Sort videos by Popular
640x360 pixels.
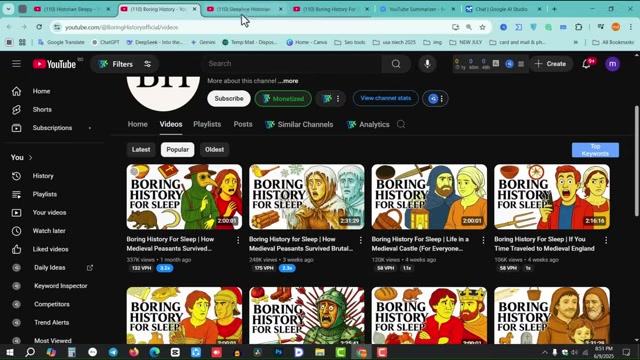pos(178,150)
